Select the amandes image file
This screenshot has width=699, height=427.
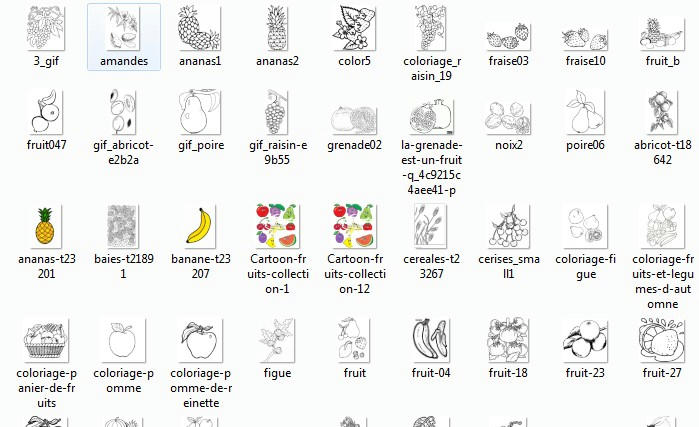pos(124,28)
